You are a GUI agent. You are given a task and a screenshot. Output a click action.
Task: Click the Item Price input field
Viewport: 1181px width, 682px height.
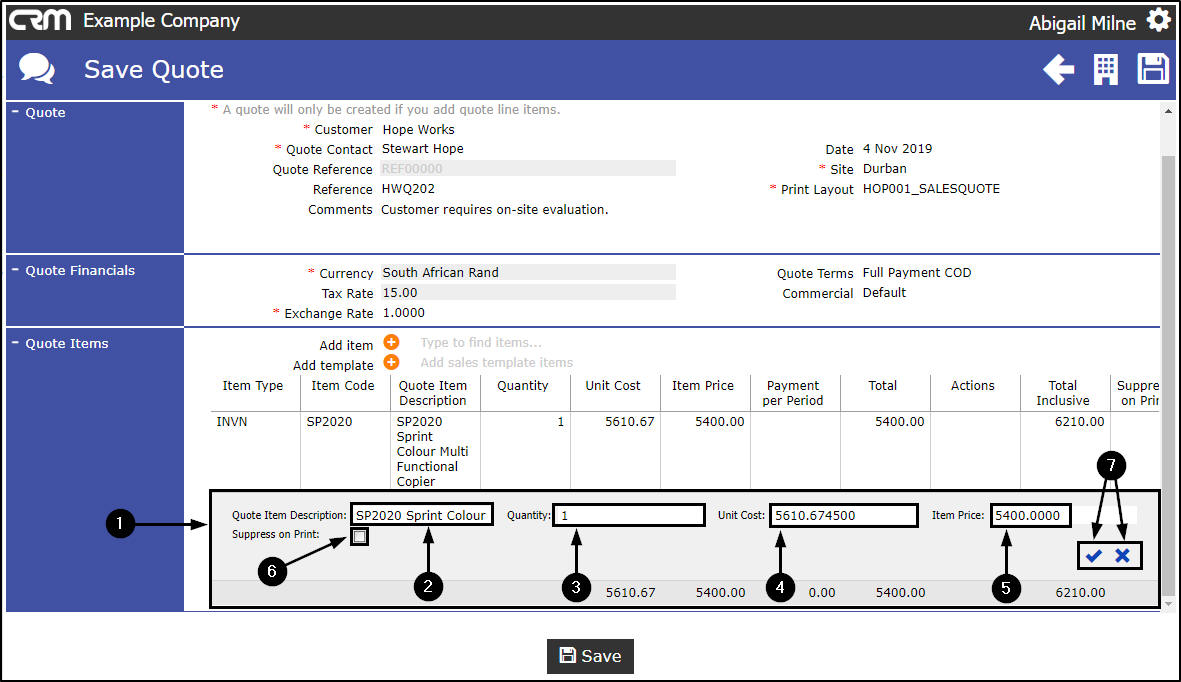pyautogui.click(x=1030, y=515)
